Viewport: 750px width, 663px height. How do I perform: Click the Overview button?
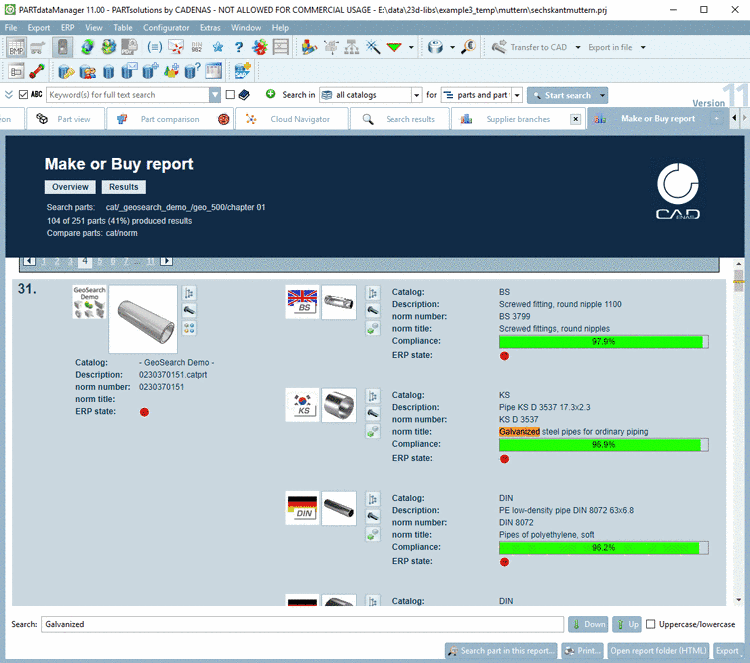pos(70,187)
